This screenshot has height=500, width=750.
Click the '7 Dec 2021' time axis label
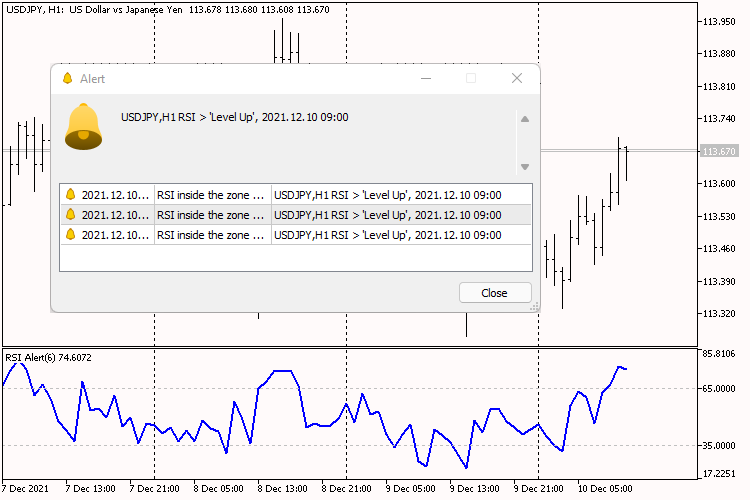pyautogui.click(x=25, y=489)
